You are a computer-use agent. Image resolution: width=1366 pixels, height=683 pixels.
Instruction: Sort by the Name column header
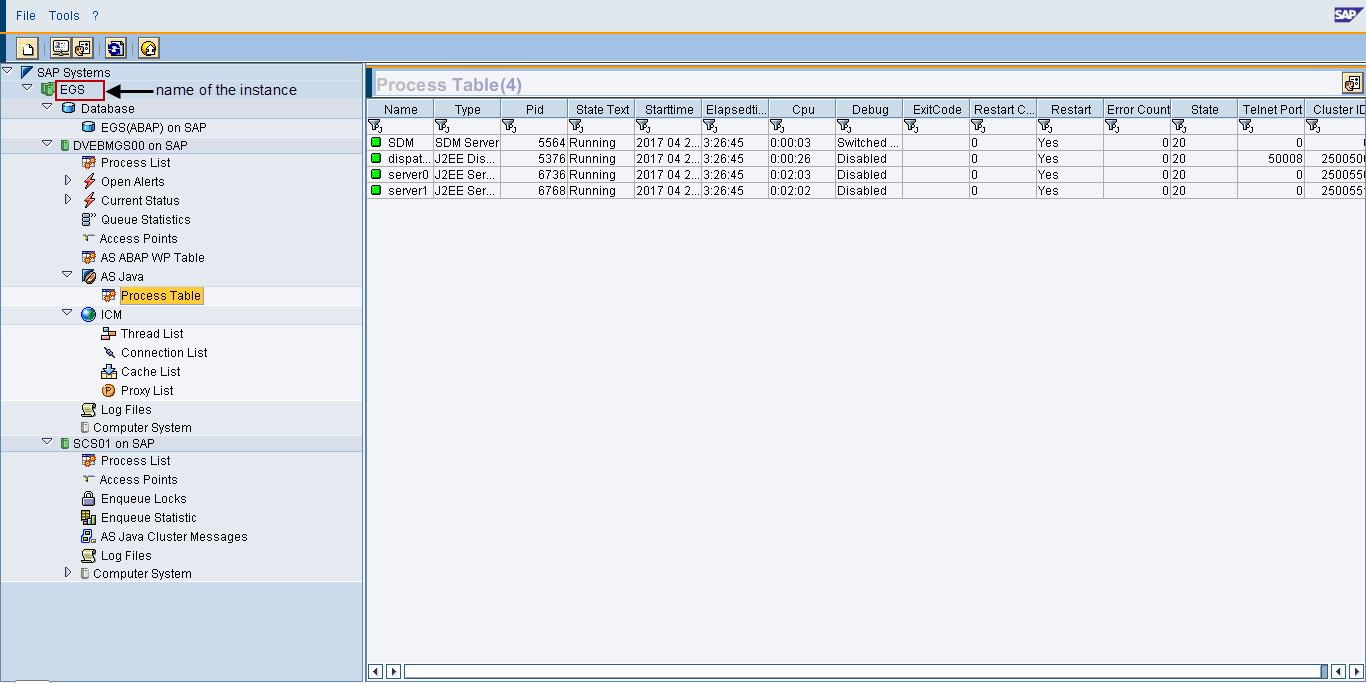point(400,109)
